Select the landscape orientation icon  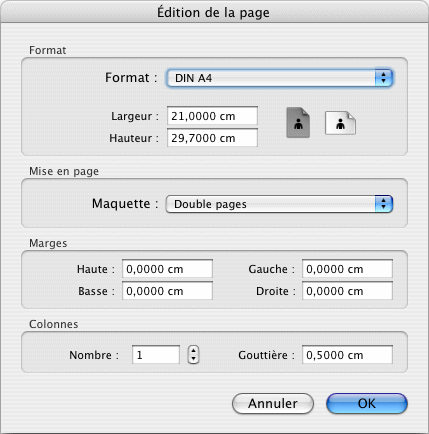click(340, 123)
